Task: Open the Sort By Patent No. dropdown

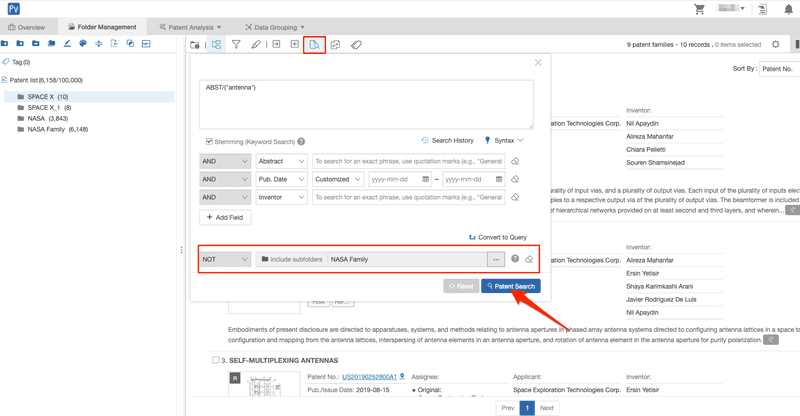Action: tap(779, 69)
